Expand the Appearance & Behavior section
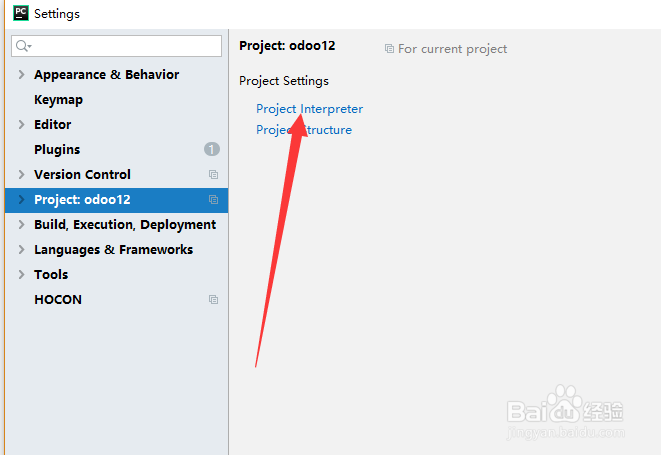The height and width of the screenshot is (455, 661). [x=21, y=74]
